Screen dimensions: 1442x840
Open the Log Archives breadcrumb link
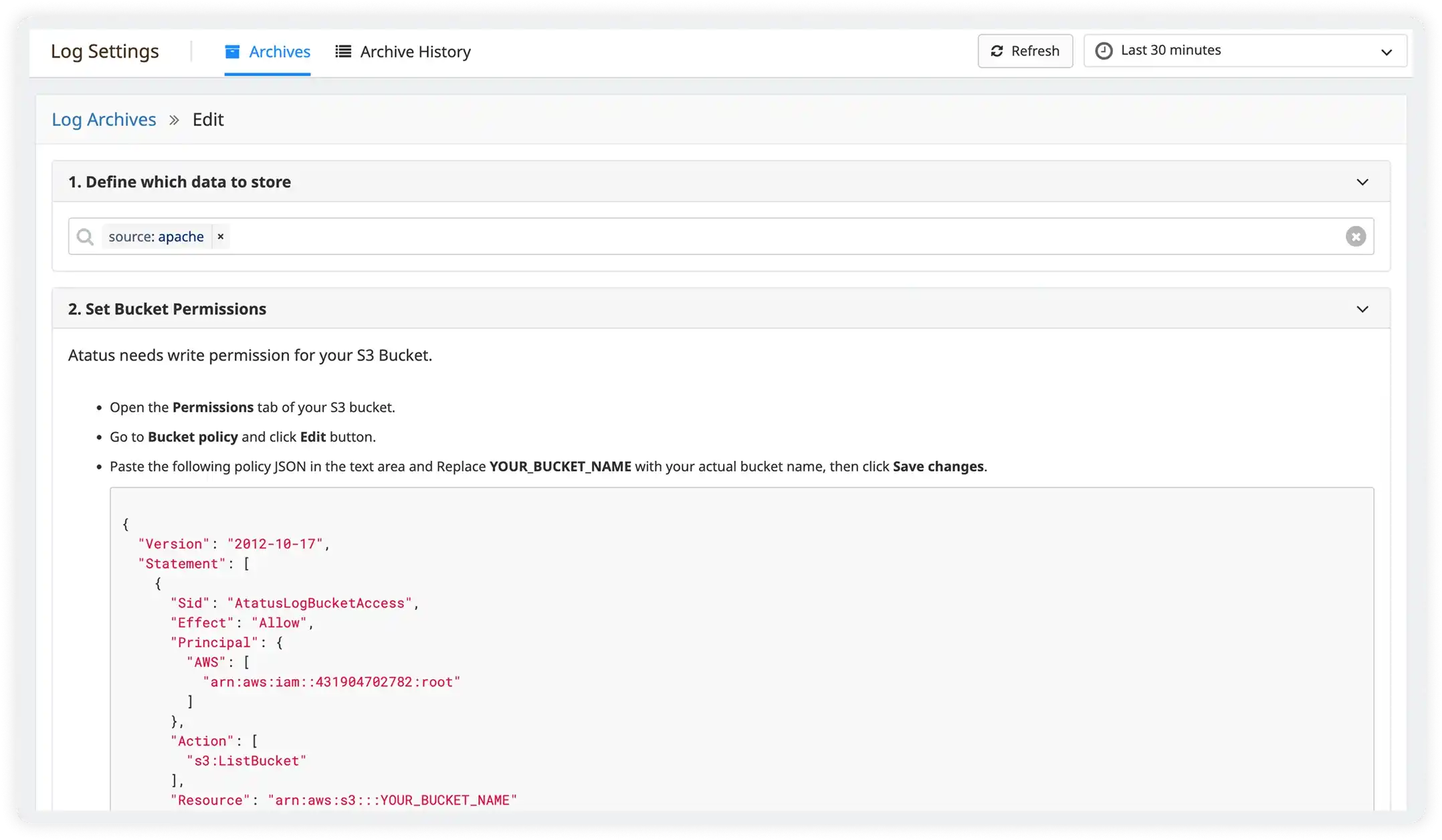(104, 119)
